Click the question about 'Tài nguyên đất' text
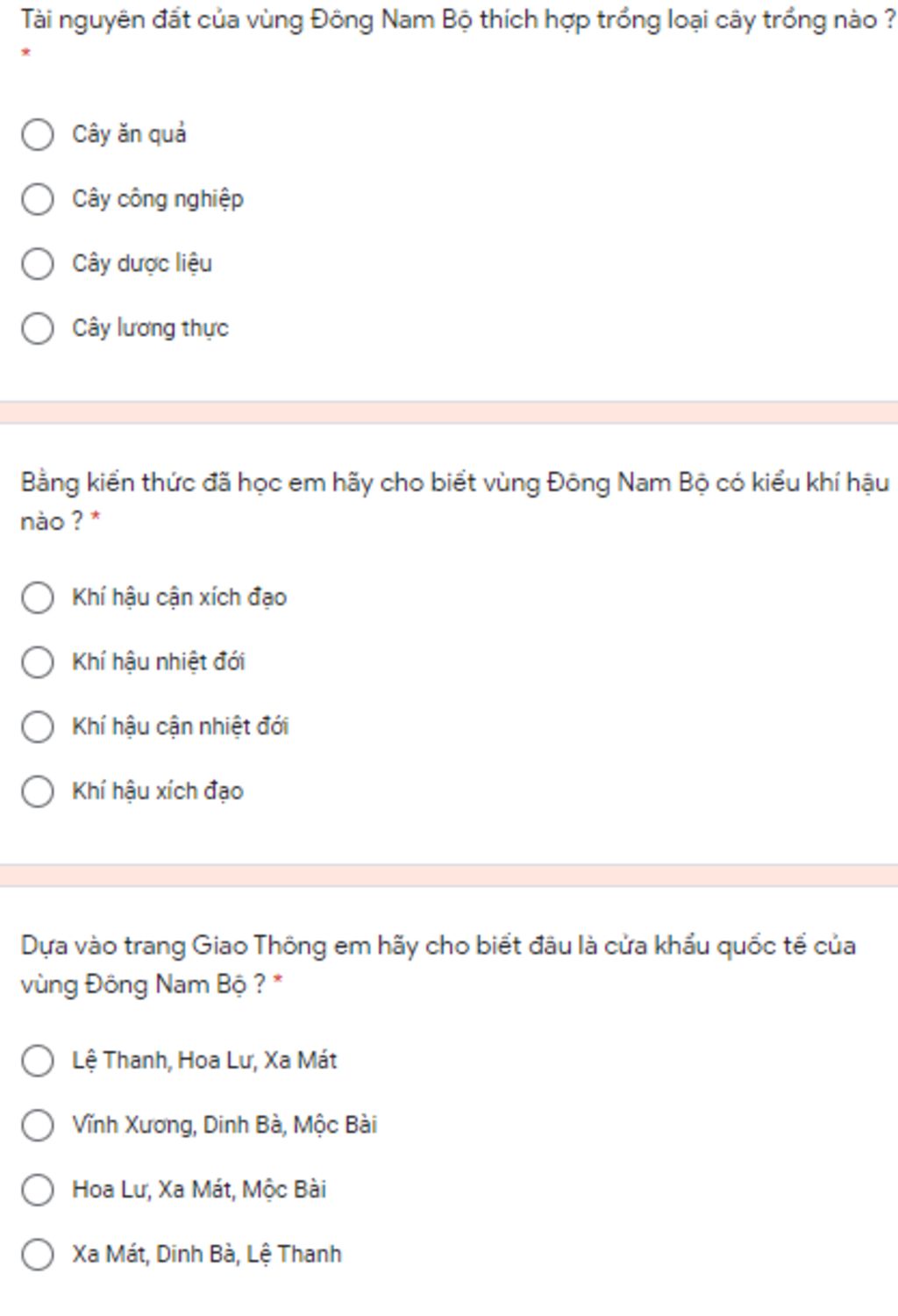Image resolution: width=898 pixels, height=1316 pixels. 458,19
